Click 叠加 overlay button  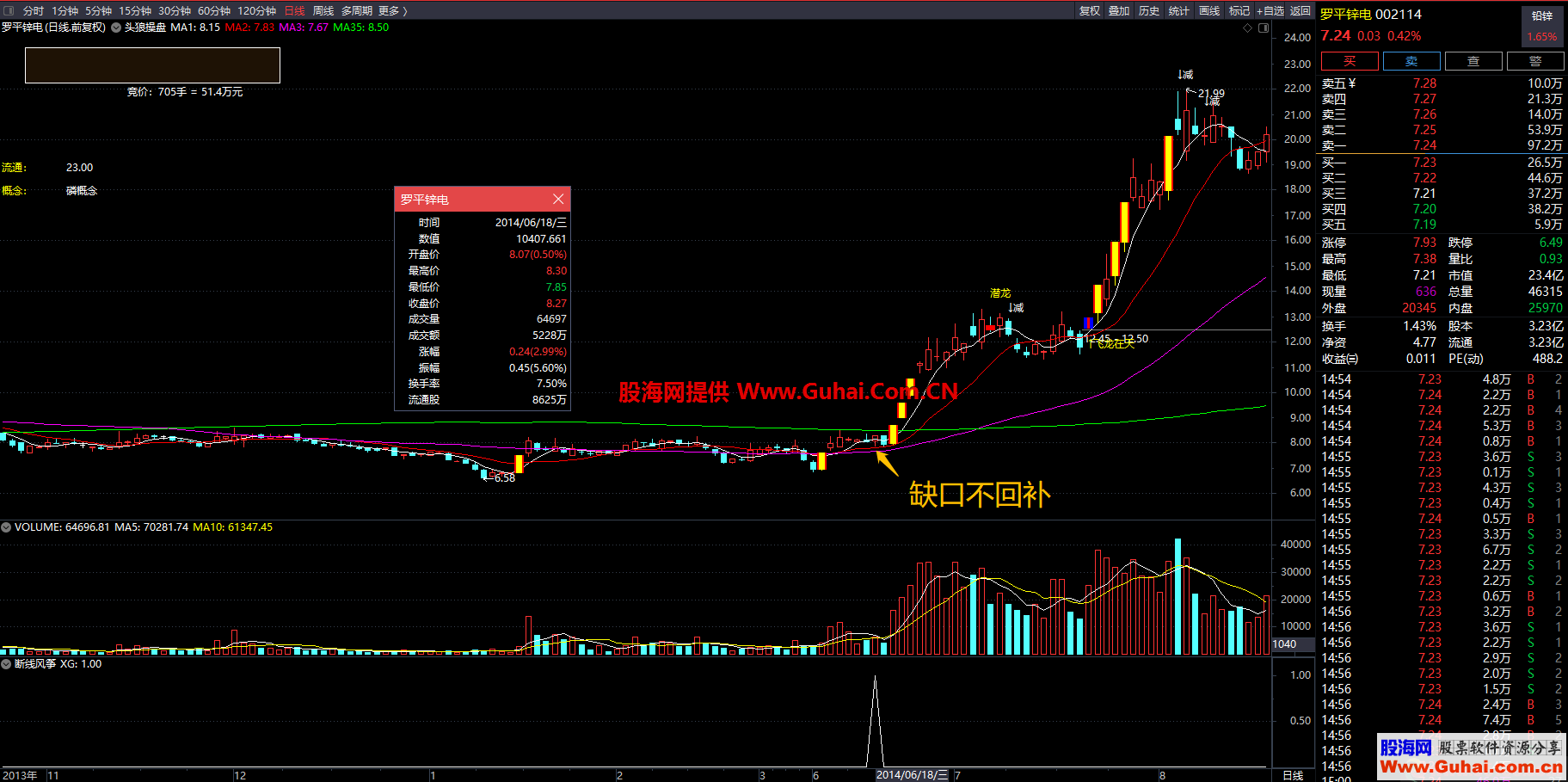[x=1119, y=11]
